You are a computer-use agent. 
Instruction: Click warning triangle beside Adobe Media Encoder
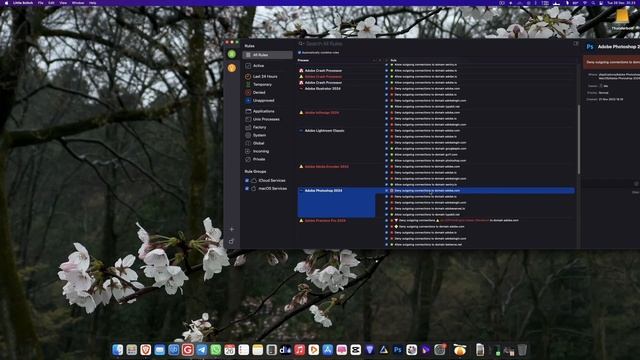301,167
